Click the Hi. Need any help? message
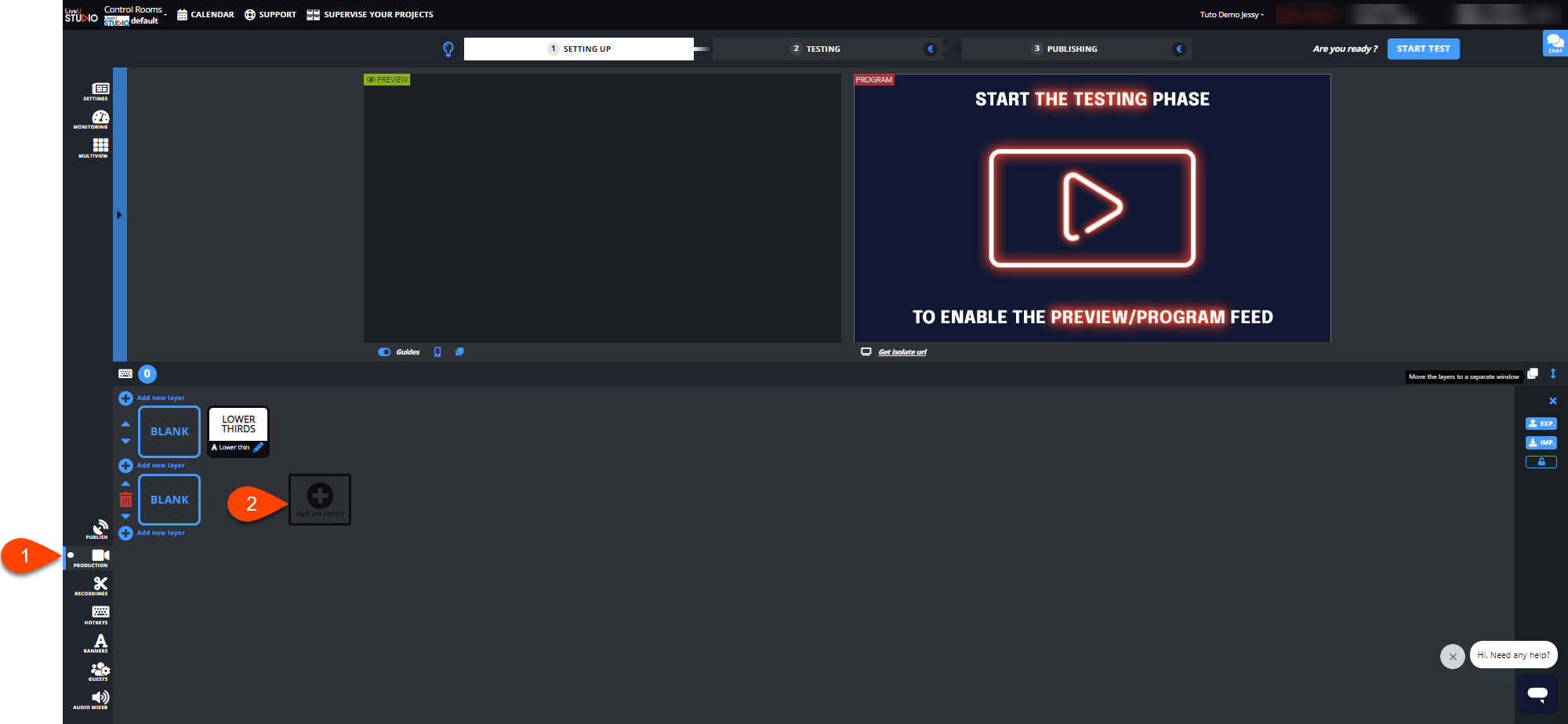The width and height of the screenshot is (1568, 724). pyautogui.click(x=1513, y=655)
